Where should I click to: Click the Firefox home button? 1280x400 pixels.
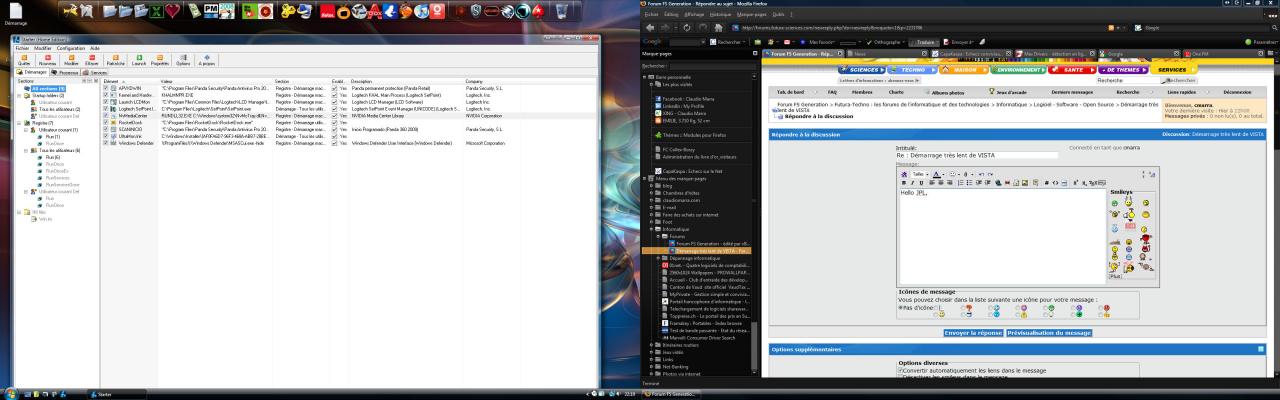pyautogui.click(x=718, y=27)
